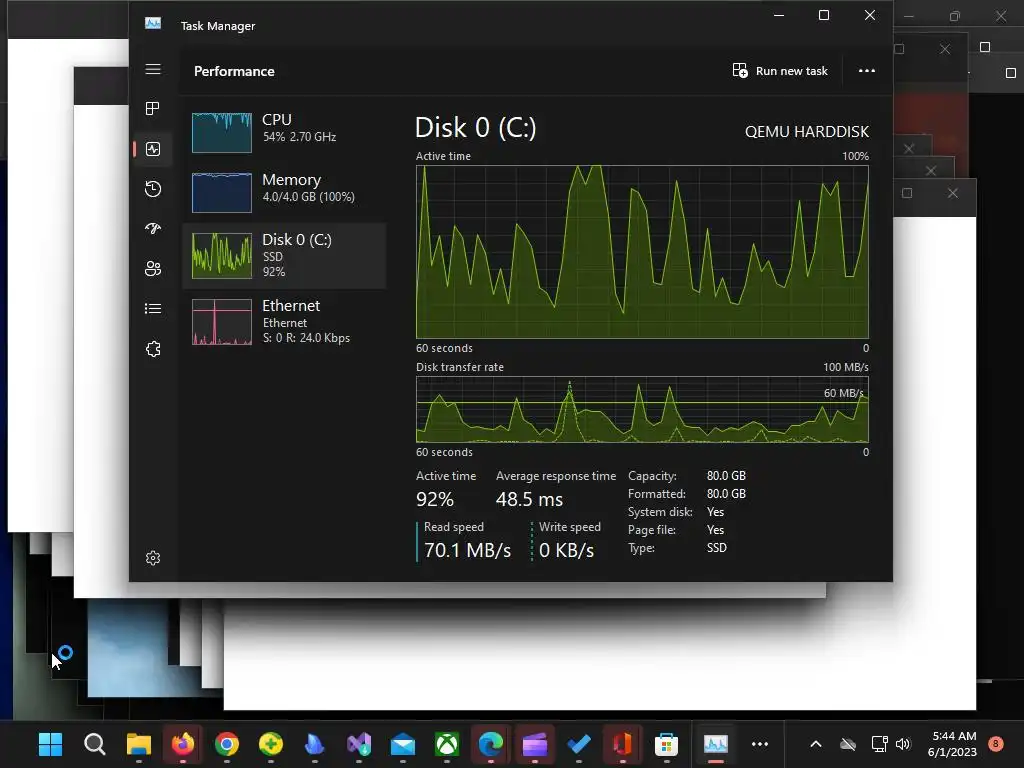The image size is (1024, 768).
Task: Click the 48.5 ms response time value
Action: click(529, 500)
